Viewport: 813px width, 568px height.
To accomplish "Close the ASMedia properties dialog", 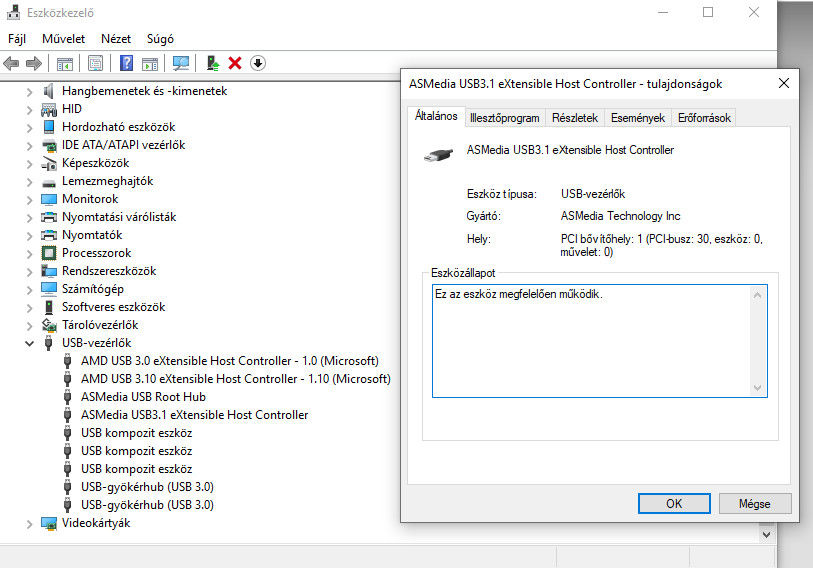I will point(783,84).
